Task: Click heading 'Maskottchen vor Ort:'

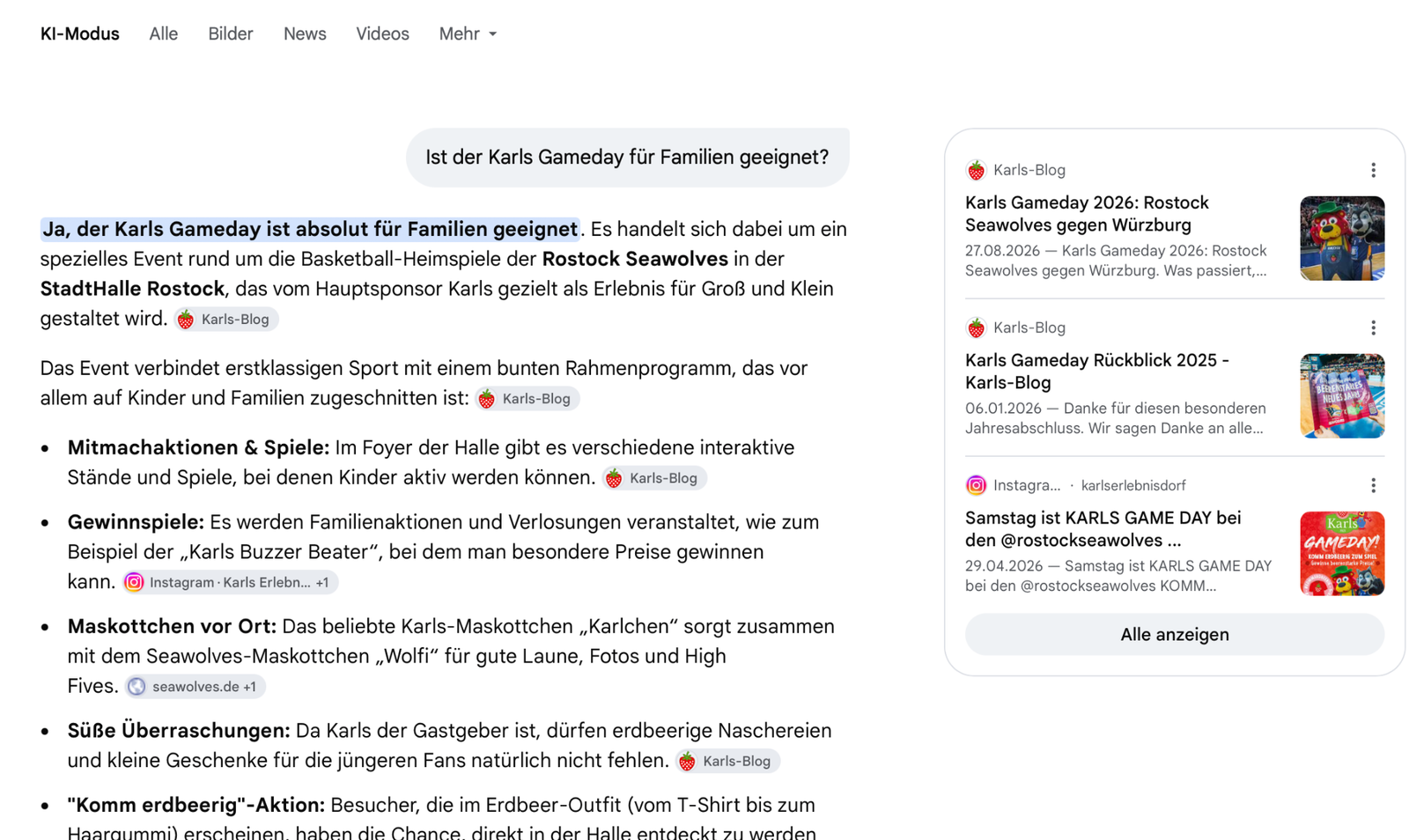Action: (172, 627)
